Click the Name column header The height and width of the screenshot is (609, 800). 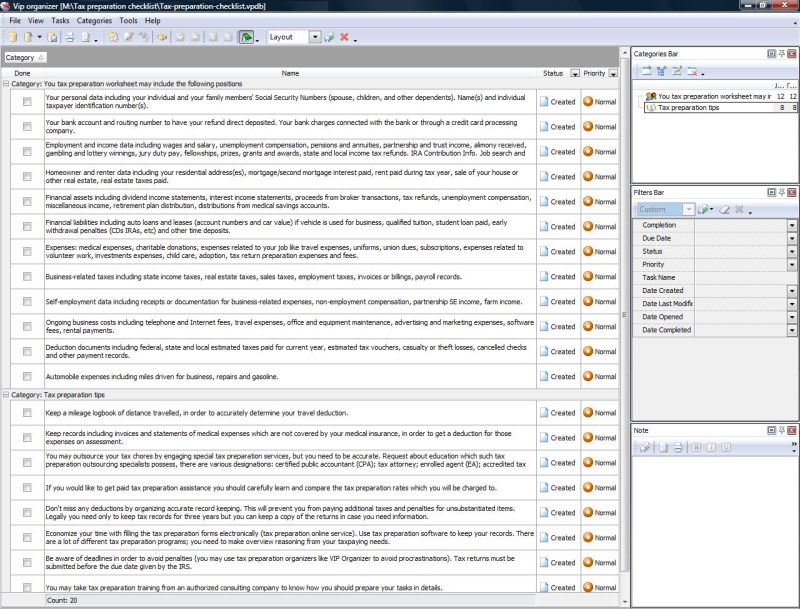290,73
